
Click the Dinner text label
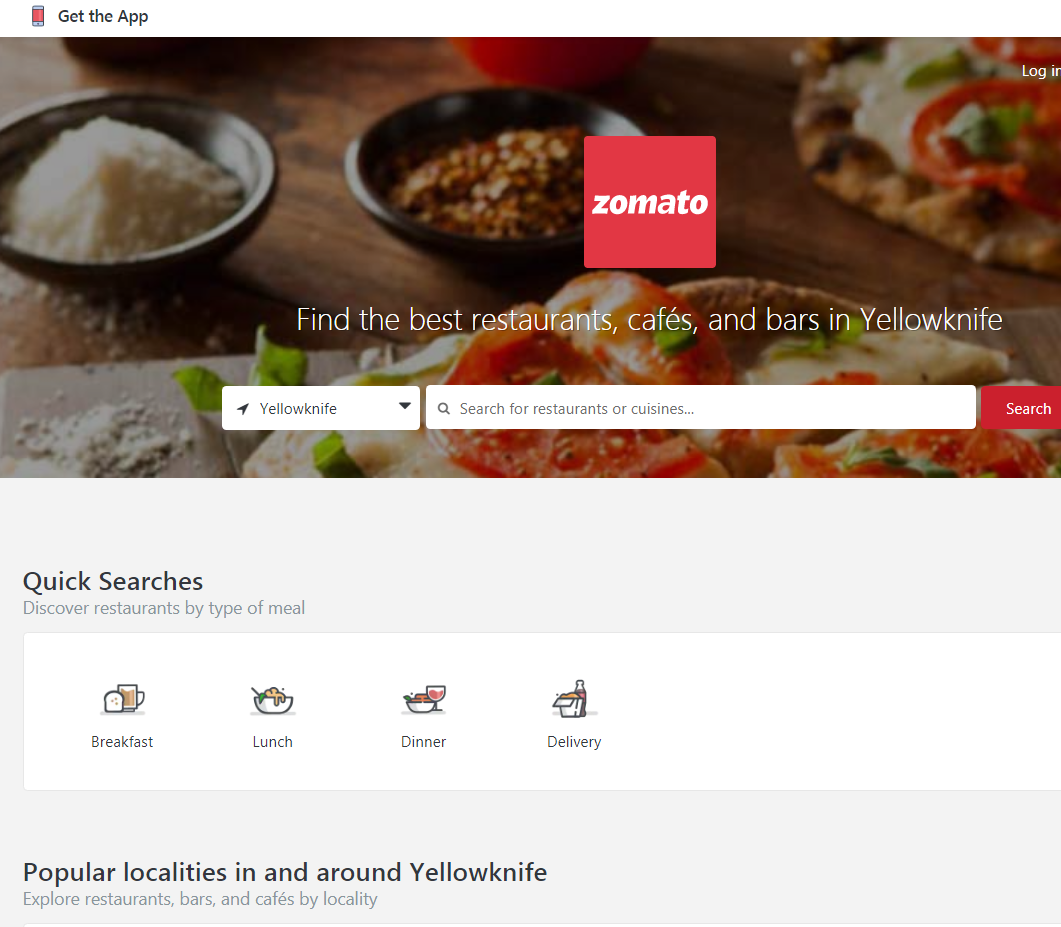tap(423, 742)
